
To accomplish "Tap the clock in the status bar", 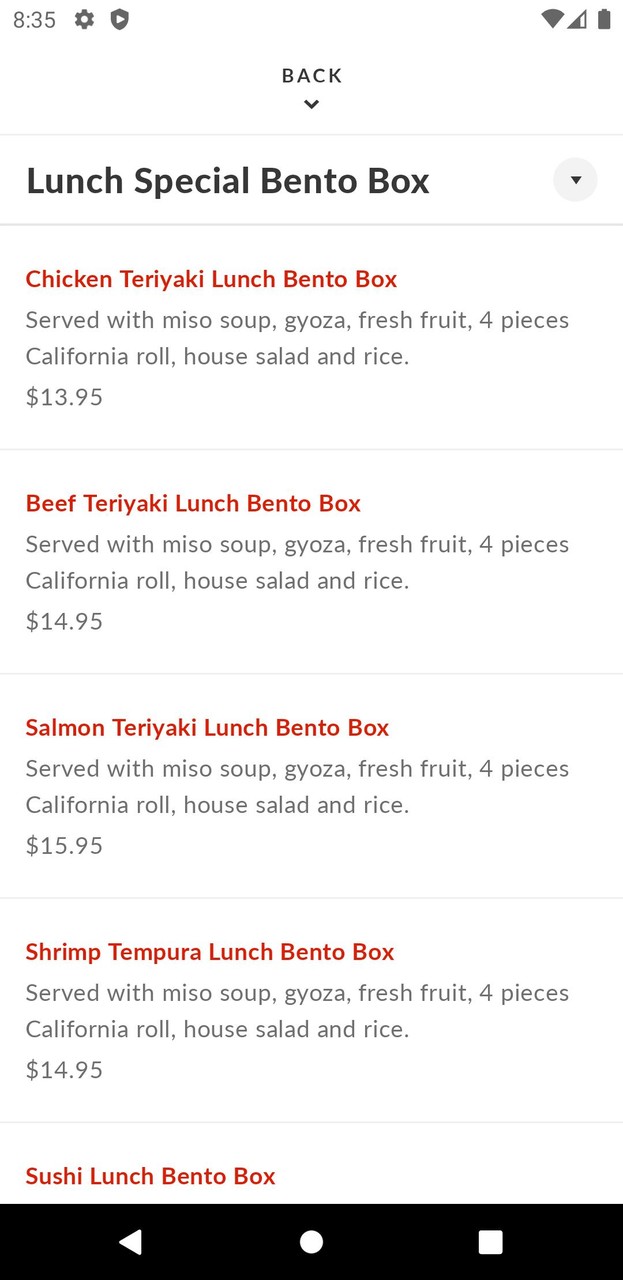I will (x=35, y=19).
